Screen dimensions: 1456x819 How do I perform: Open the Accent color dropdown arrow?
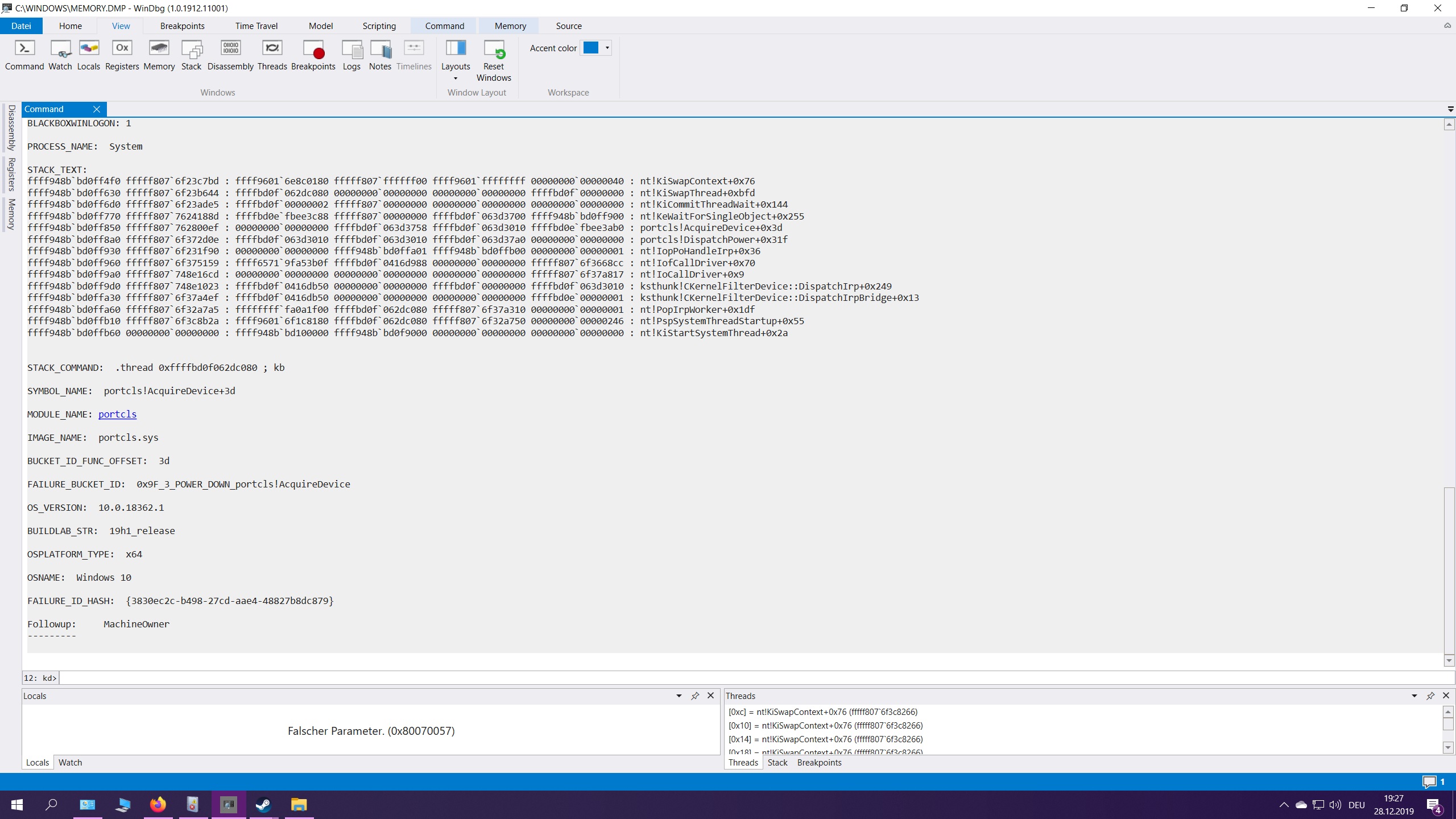(x=607, y=48)
